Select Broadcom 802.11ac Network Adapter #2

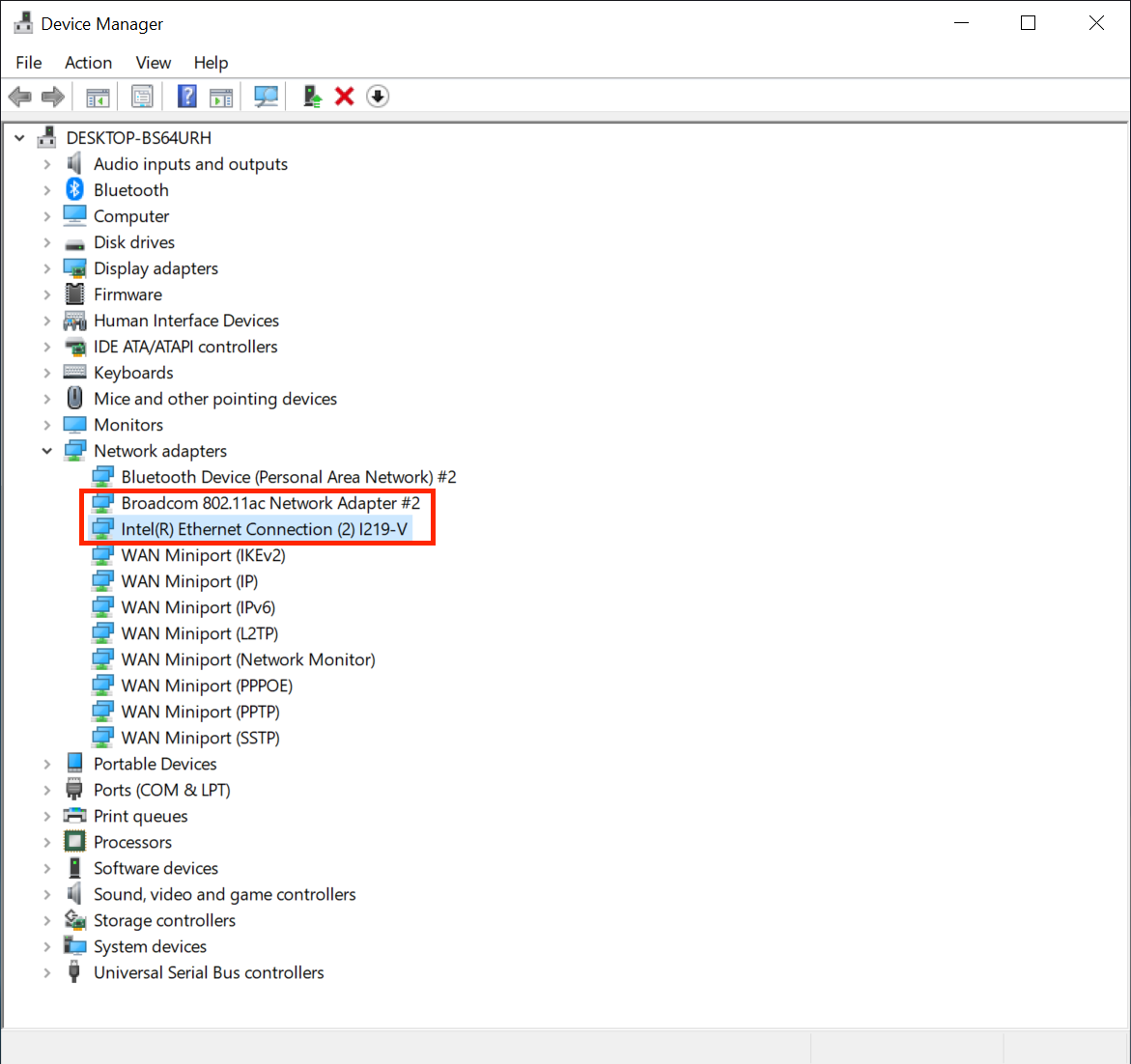point(269,503)
